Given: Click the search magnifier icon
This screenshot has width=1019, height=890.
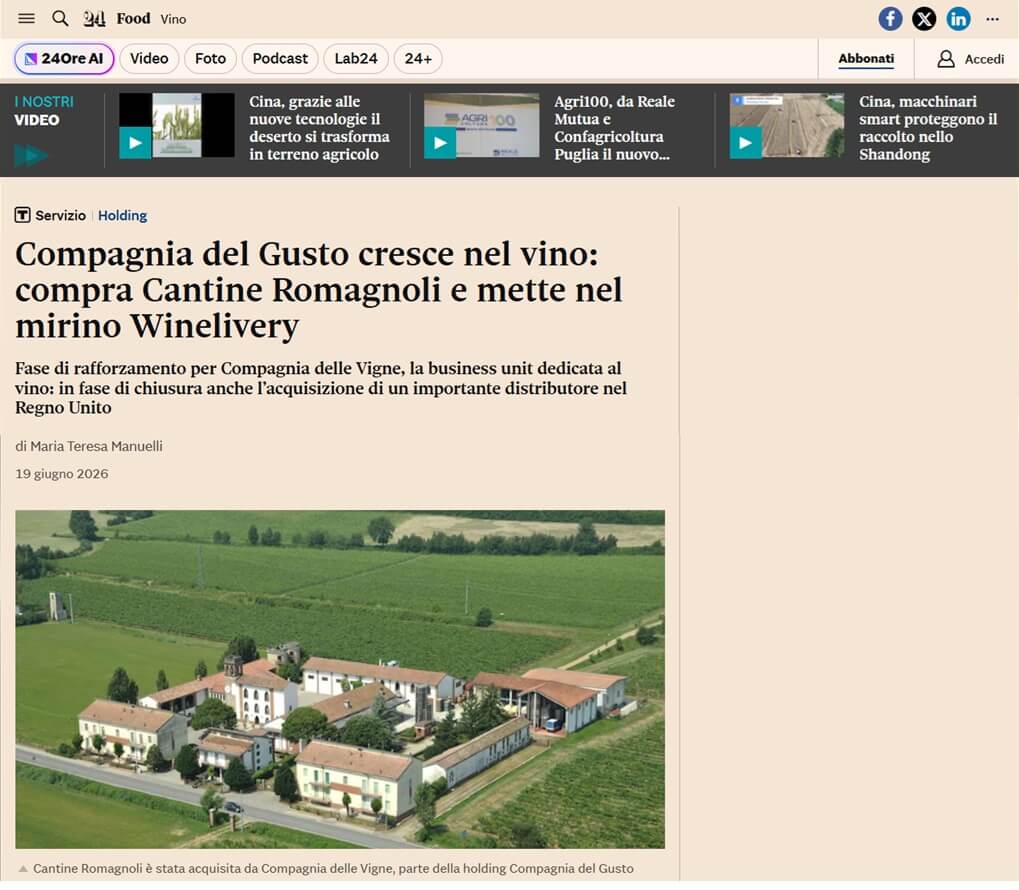Looking at the screenshot, I should click(60, 18).
